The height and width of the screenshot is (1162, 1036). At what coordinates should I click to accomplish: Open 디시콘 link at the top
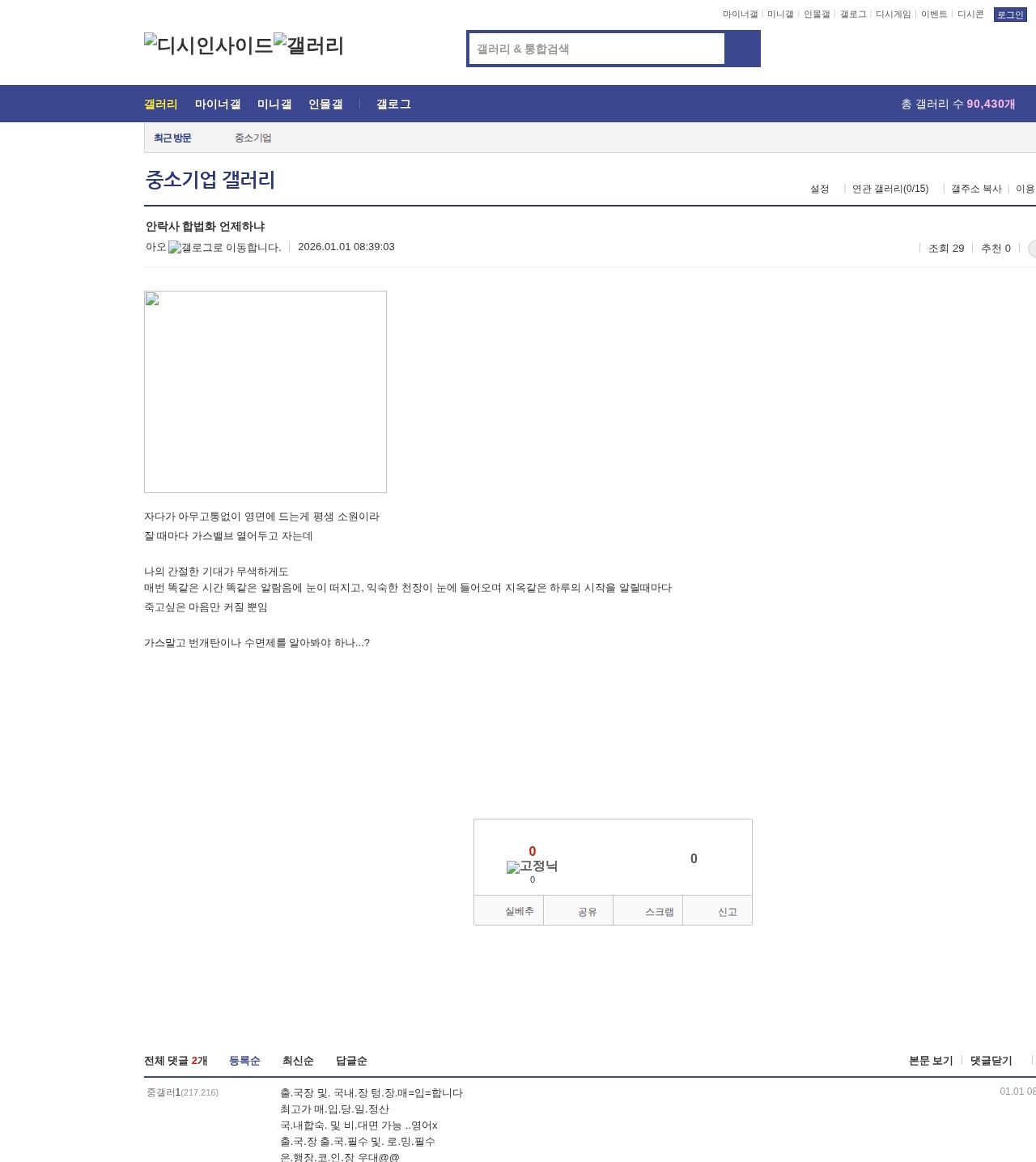point(970,15)
